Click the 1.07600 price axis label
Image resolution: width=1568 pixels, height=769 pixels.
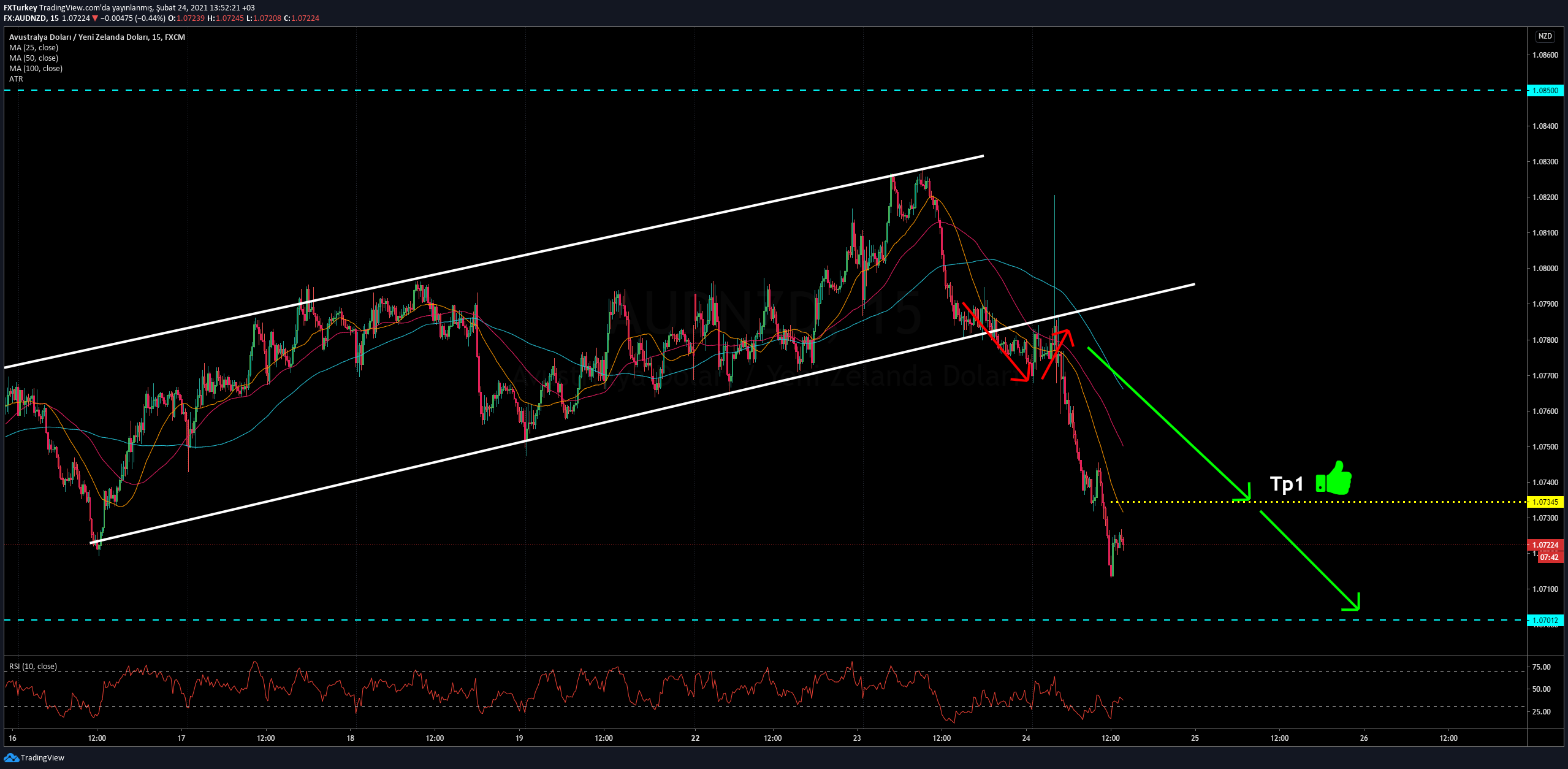click(1545, 411)
